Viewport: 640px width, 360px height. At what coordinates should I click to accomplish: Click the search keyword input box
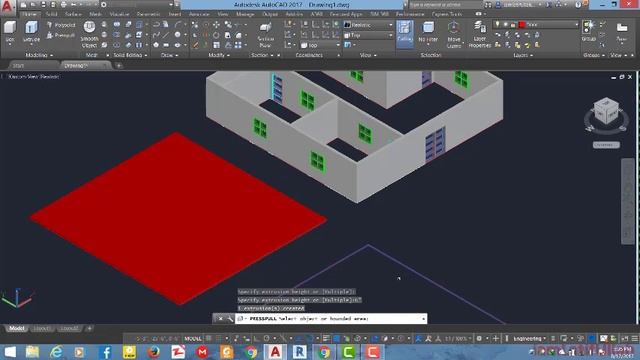coord(445,4)
